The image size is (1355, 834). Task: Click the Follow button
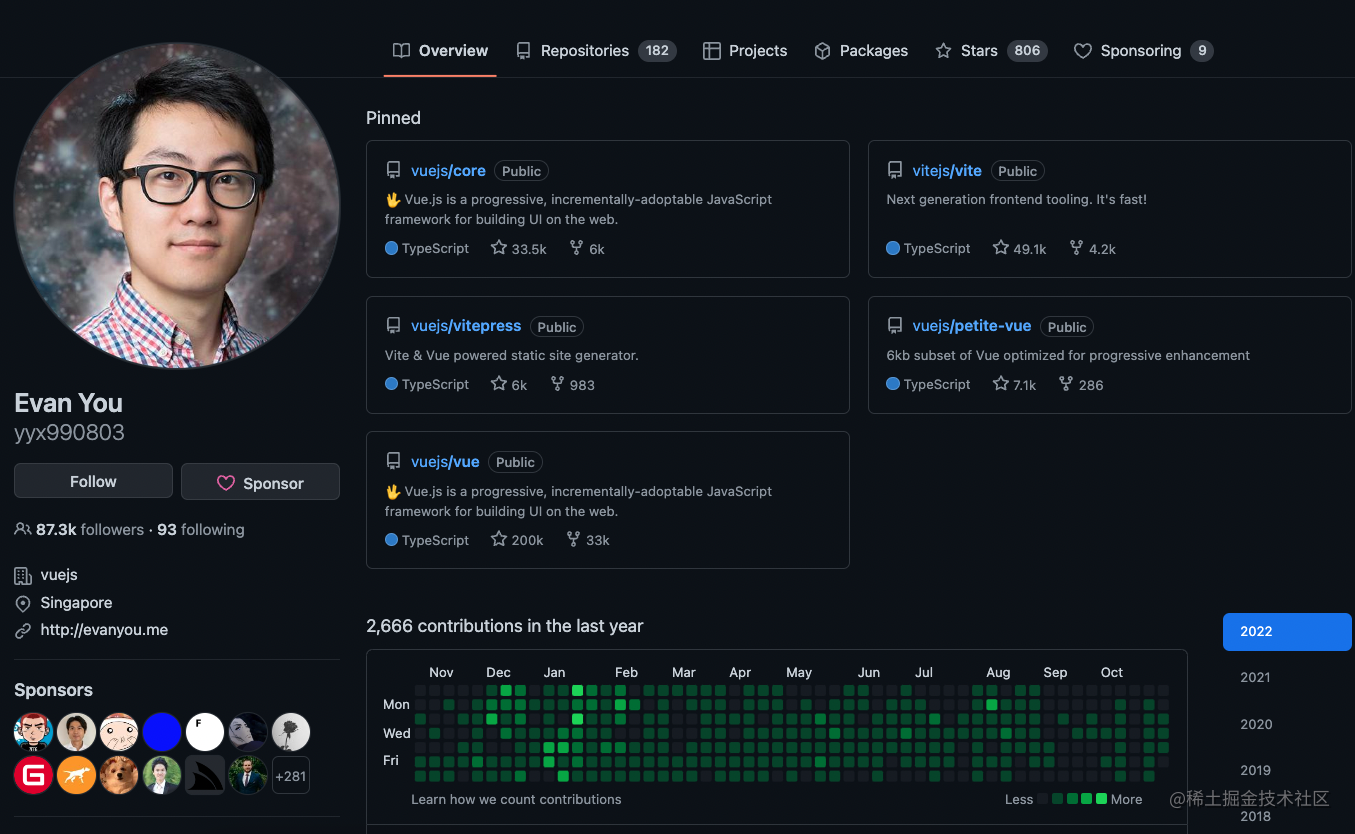tap(93, 481)
